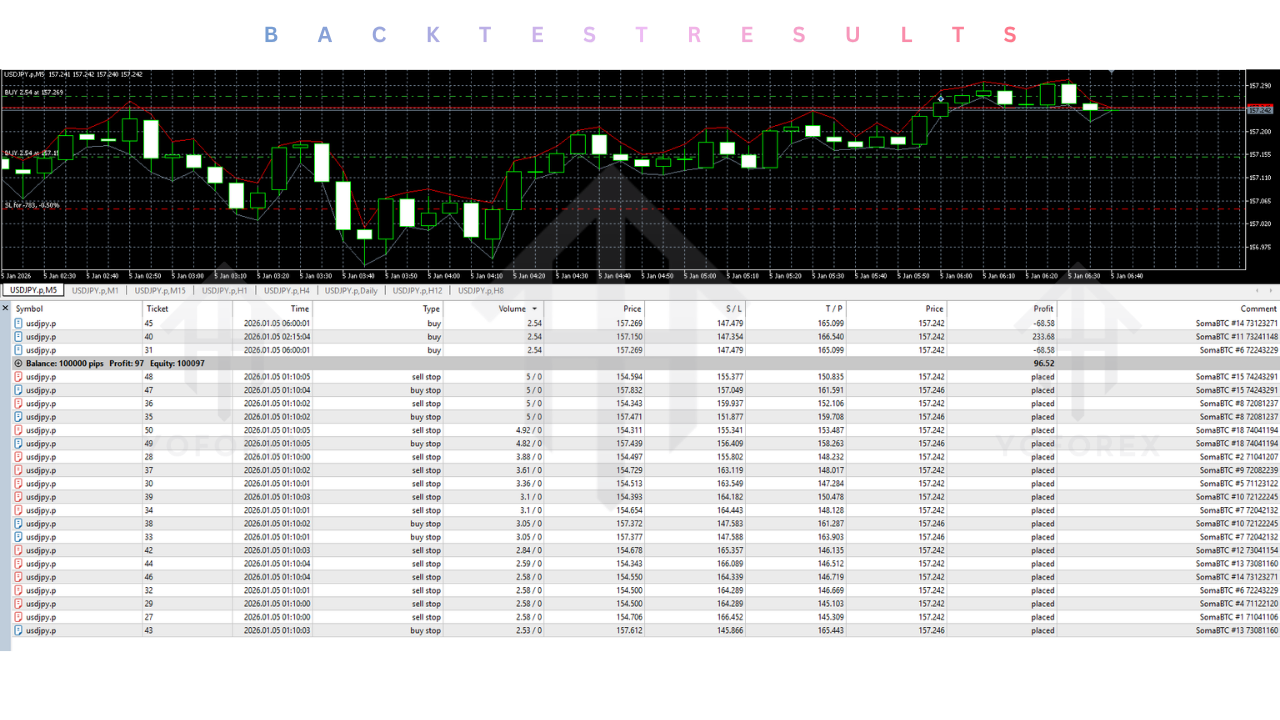
Task: Click the volume cell 4.92 / 0
Action: tap(527, 430)
